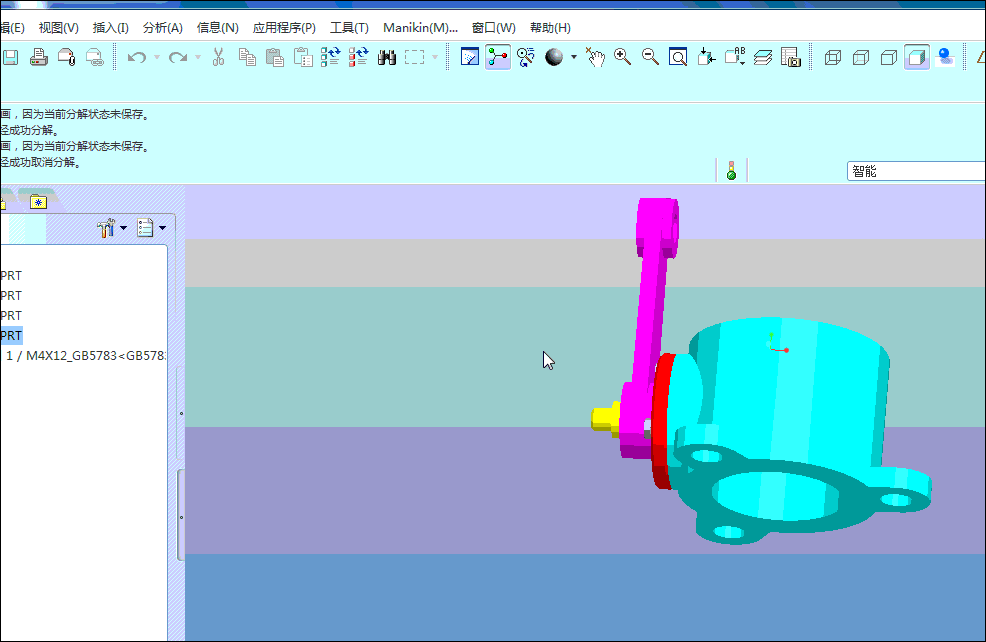986x642 pixels.
Task: Click the Save floppy disk icon
Action: click(x=10, y=58)
